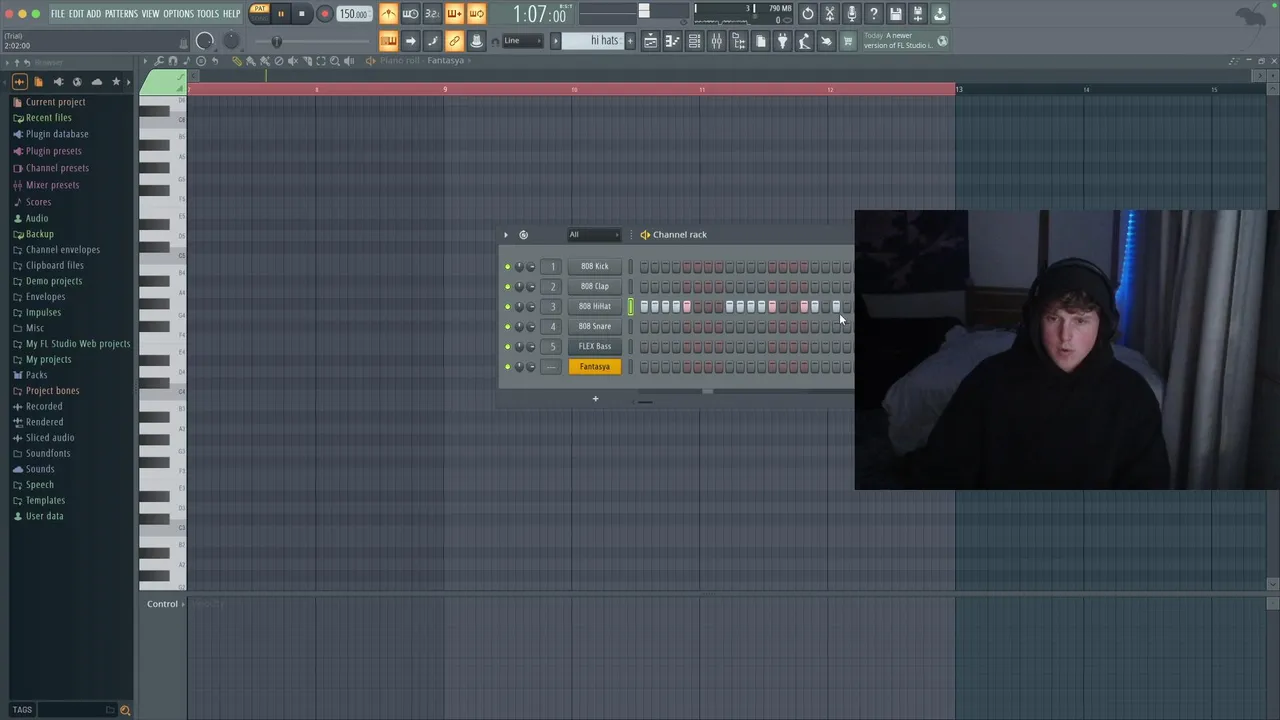This screenshot has height=720, width=1280.
Task: Select the 808 Snare channel button
Action: pyautogui.click(x=594, y=326)
